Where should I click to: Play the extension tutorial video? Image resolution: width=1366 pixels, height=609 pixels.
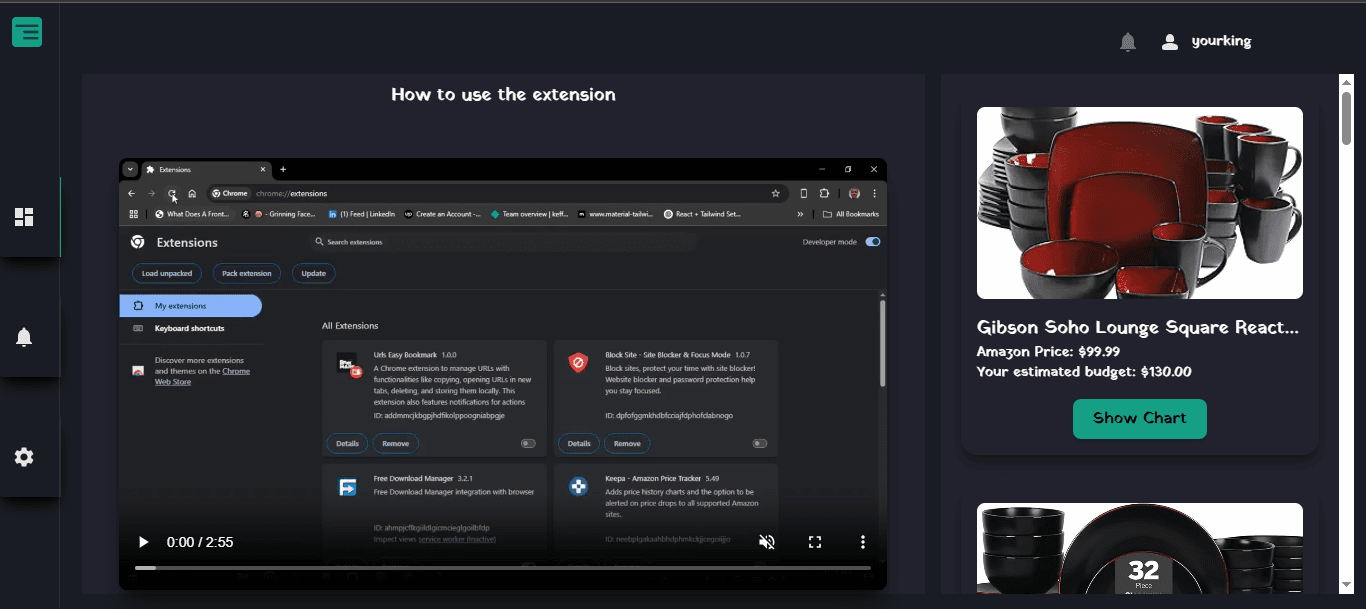(x=143, y=542)
